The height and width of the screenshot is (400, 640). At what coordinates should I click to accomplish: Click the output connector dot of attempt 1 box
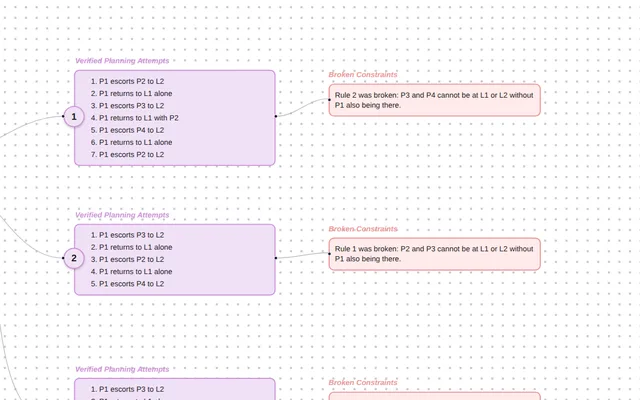click(276, 116)
